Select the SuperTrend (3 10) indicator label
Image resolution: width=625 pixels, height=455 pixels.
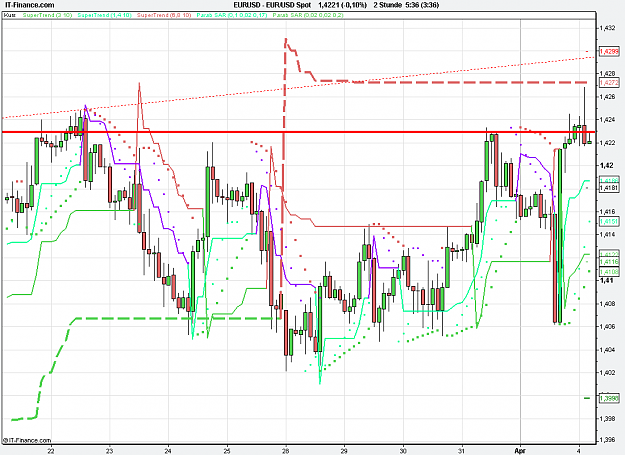pos(47,15)
